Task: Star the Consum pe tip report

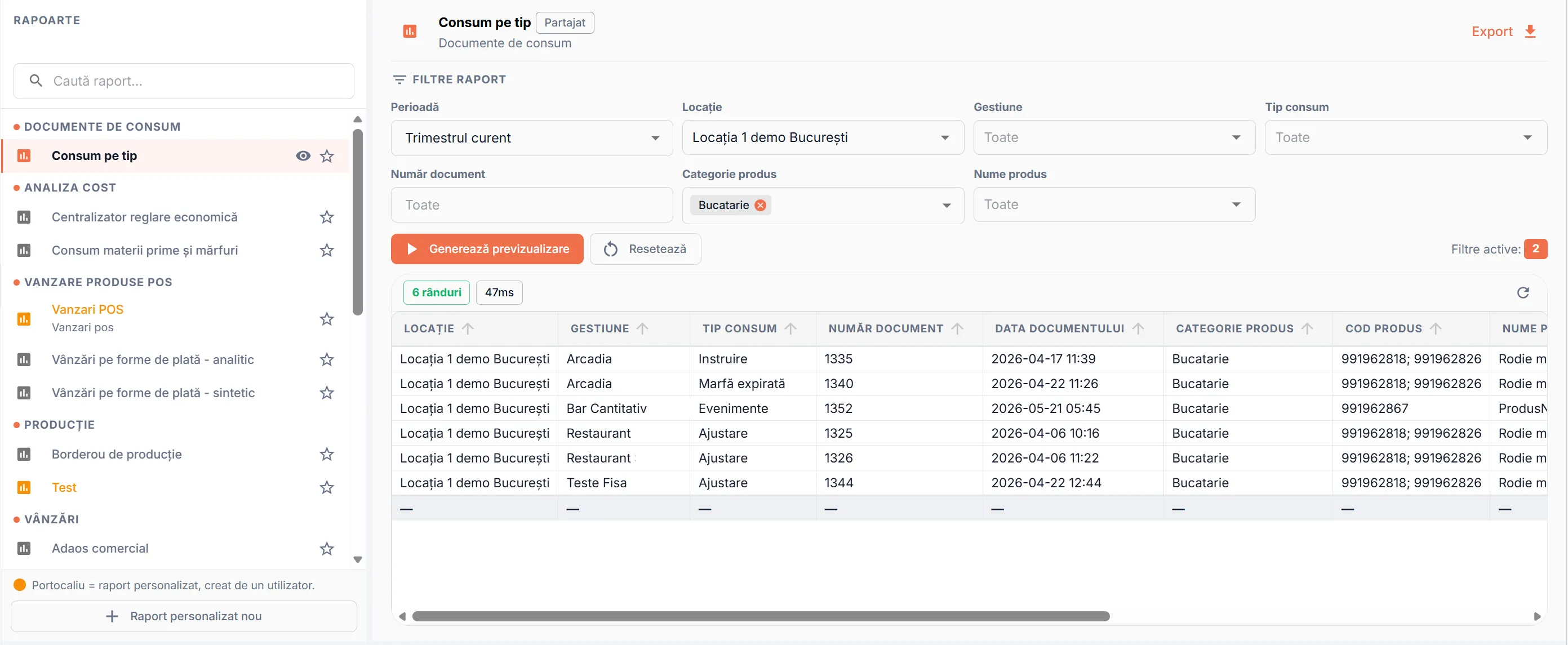Action: click(327, 156)
